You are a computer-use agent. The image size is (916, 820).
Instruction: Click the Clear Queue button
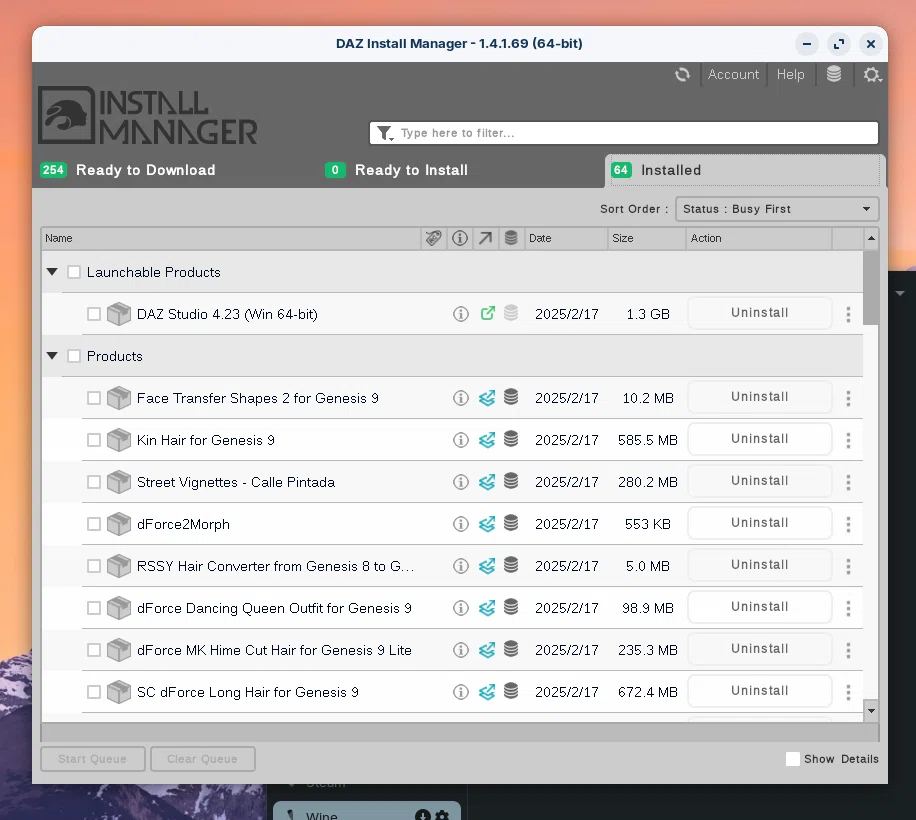coord(202,759)
